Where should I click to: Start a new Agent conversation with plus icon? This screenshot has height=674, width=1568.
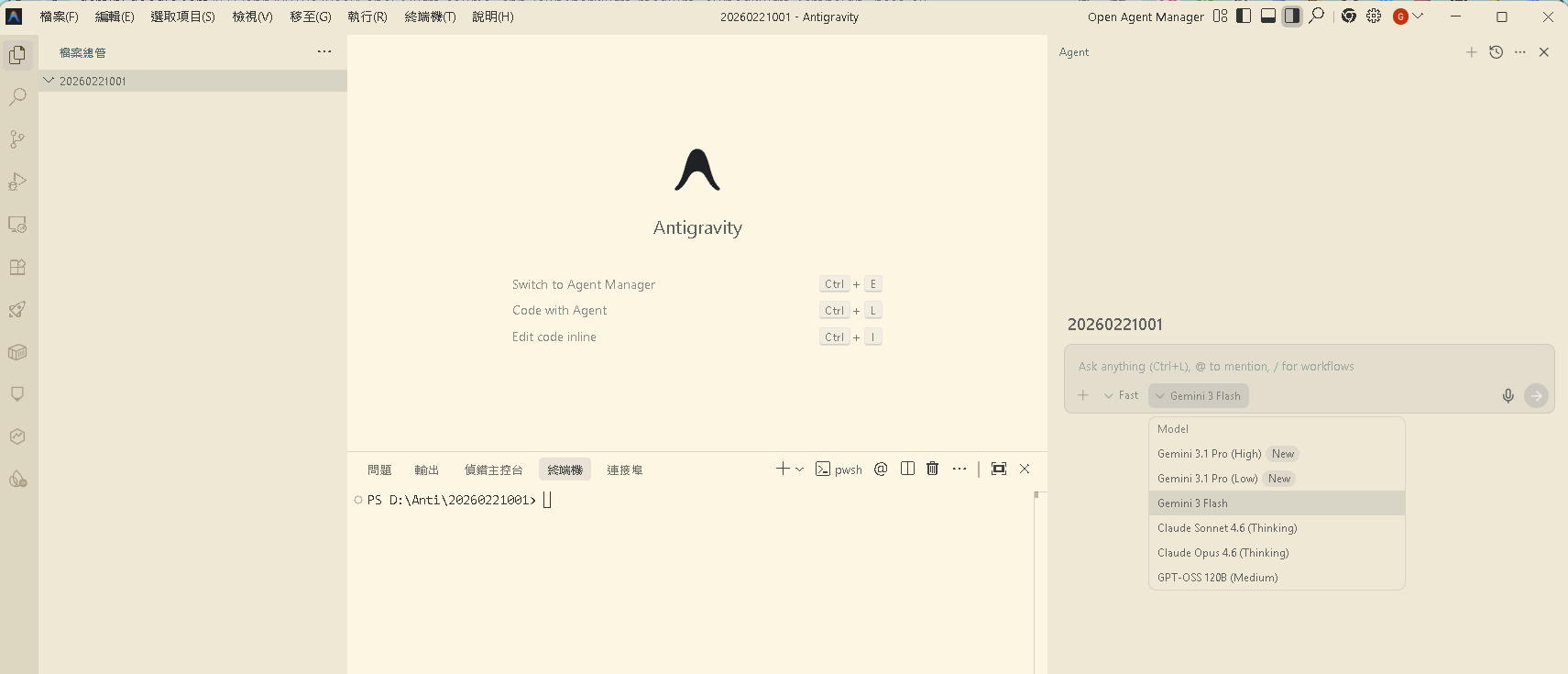[1471, 52]
